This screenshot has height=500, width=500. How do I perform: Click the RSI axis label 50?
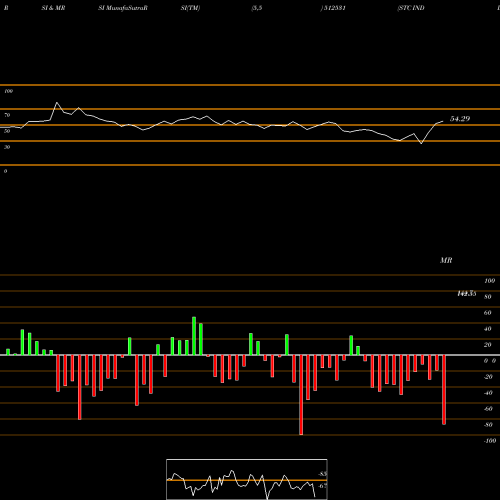[x=7, y=131]
